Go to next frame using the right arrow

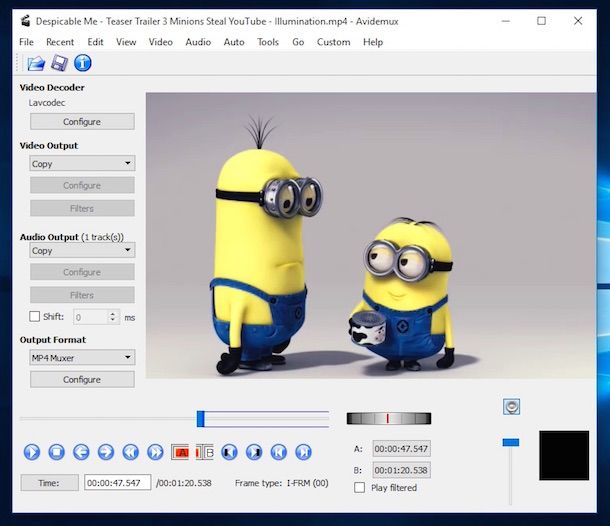point(106,452)
